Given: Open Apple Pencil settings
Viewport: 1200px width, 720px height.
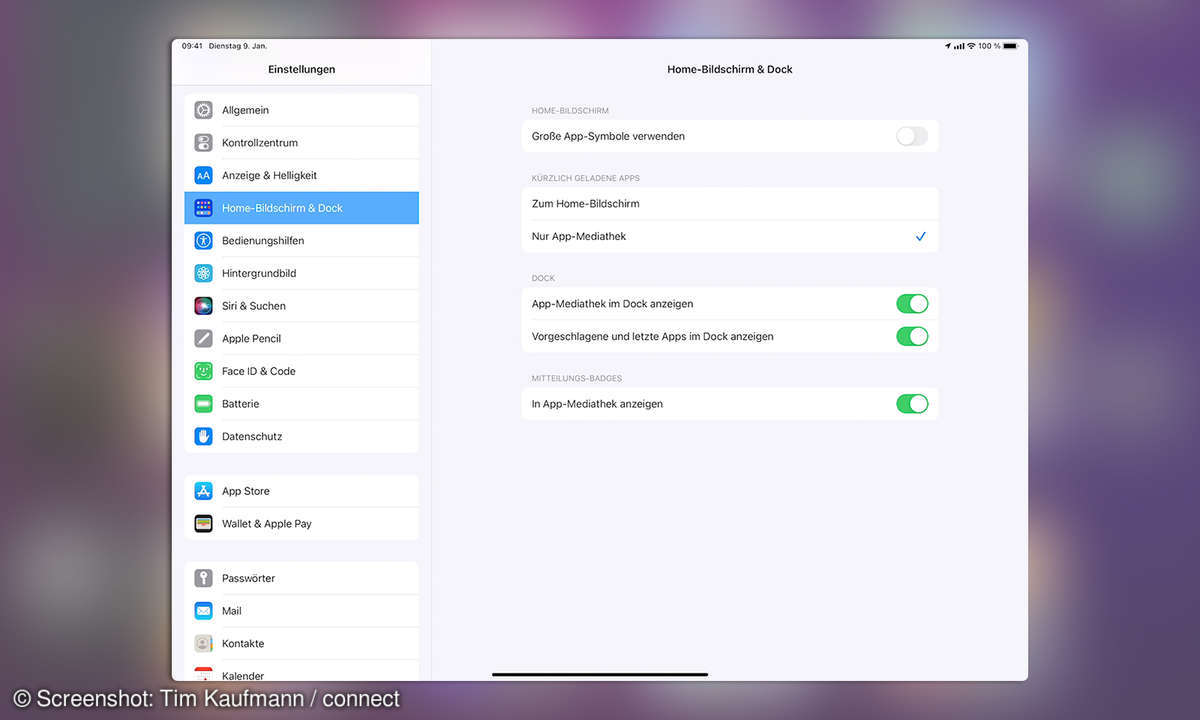Looking at the screenshot, I should point(302,339).
